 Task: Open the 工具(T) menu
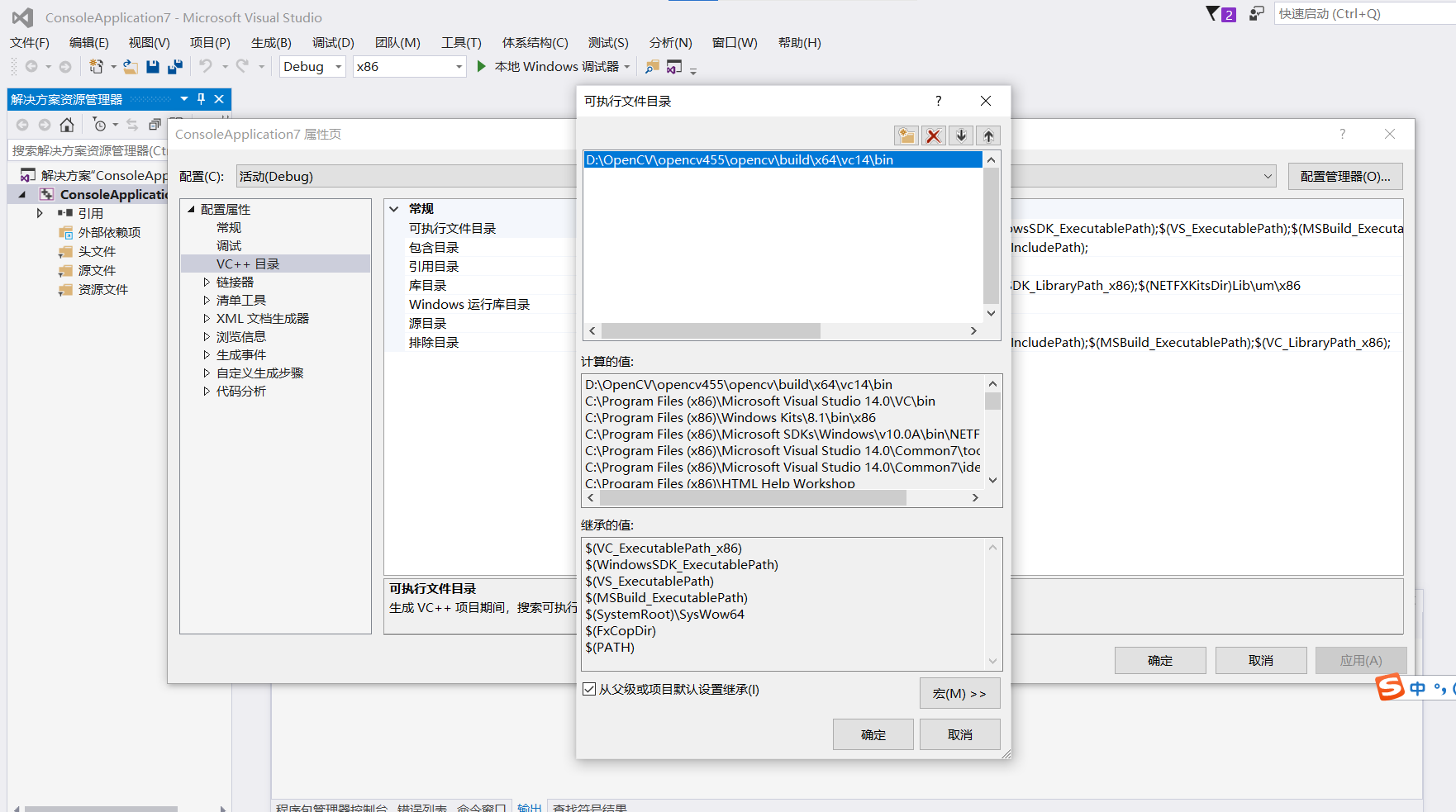point(460,42)
